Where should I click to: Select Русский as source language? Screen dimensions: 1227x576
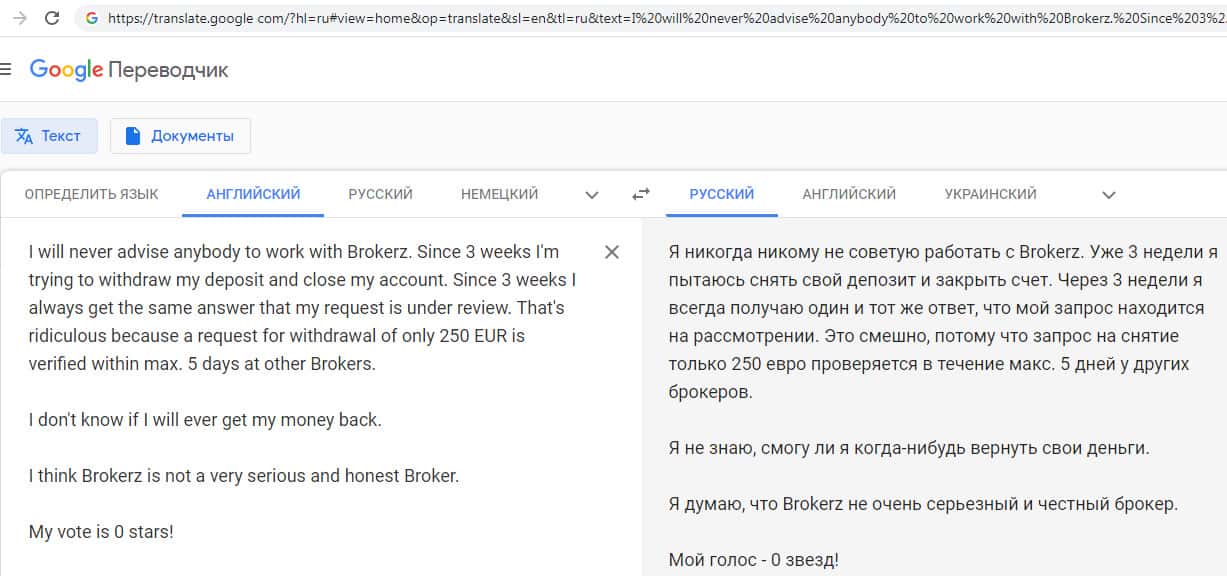[x=380, y=194]
